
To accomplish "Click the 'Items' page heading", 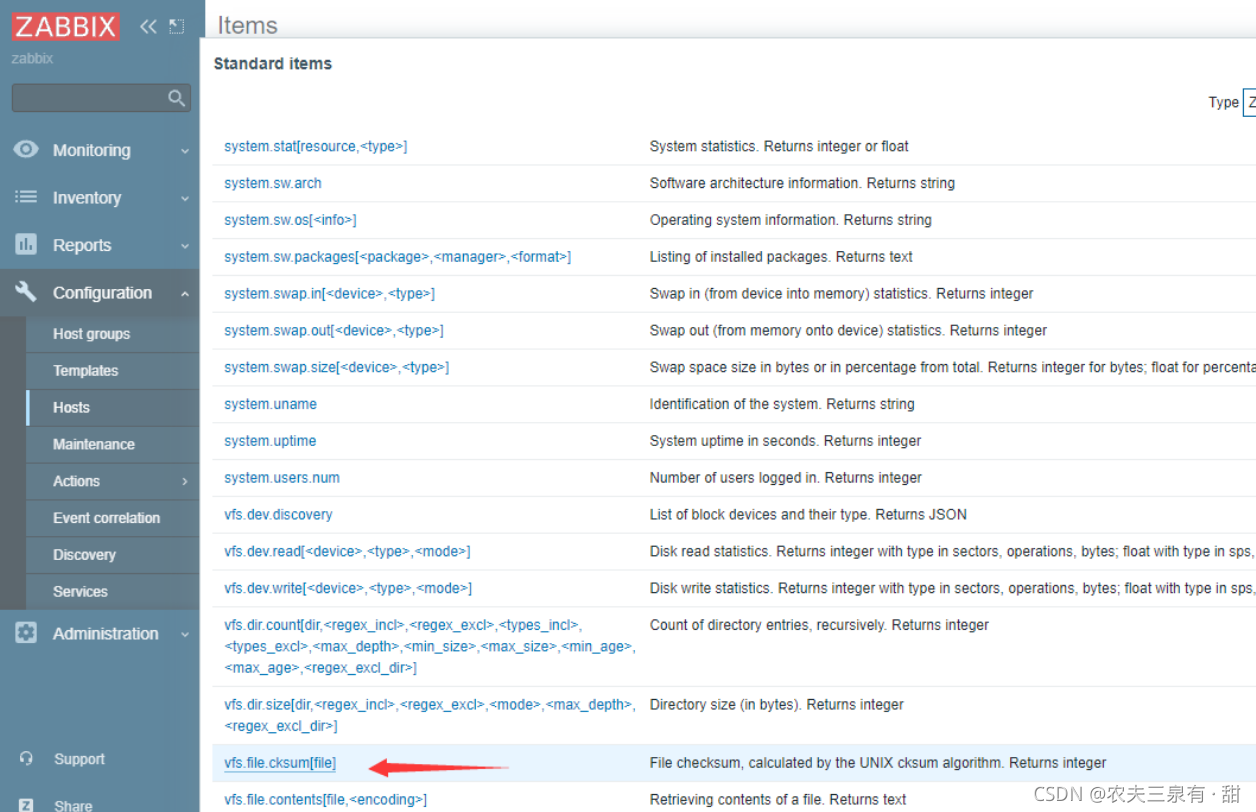I will (247, 25).
